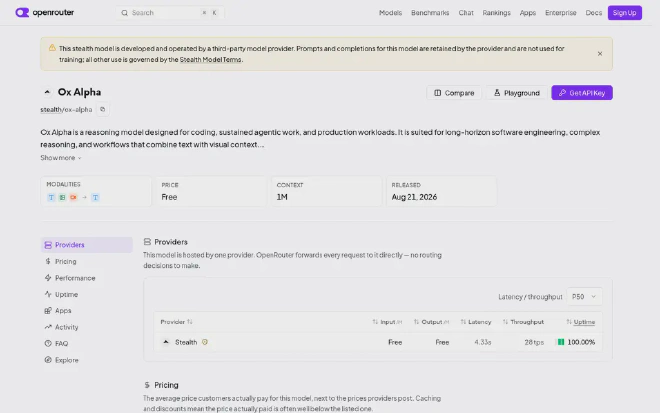Click the Providers section heading icon
The width and height of the screenshot is (660, 413).
(147, 242)
